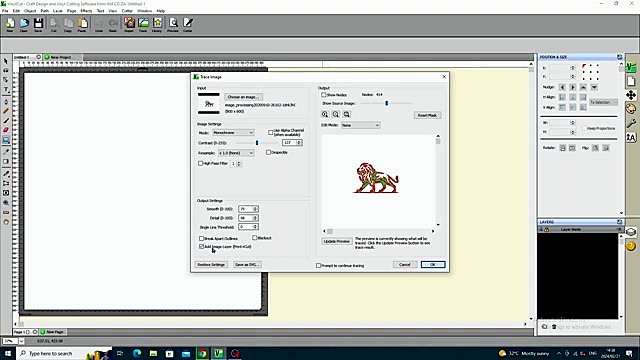Click the Open file toolbar icon

click(24, 24)
